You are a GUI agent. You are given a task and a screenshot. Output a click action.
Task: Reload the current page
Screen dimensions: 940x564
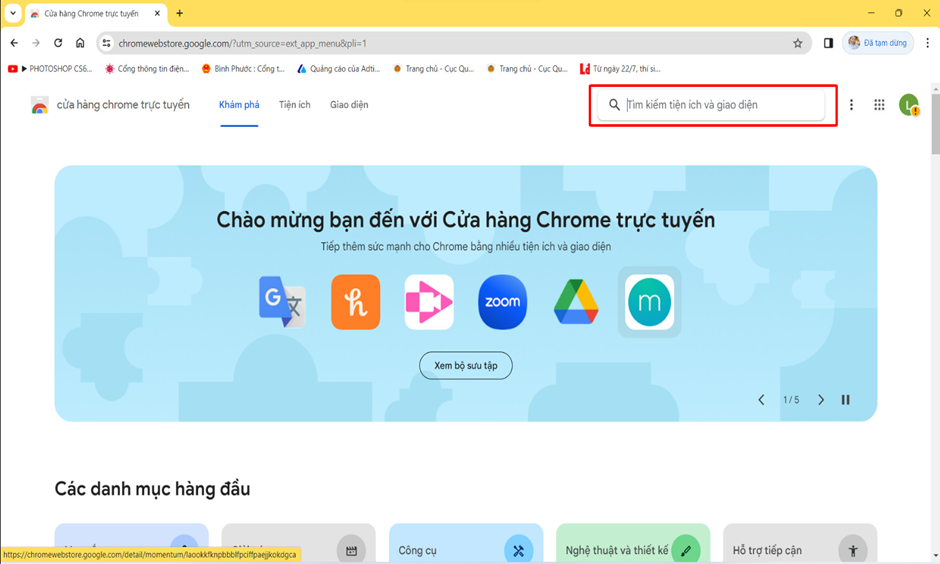click(58, 43)
